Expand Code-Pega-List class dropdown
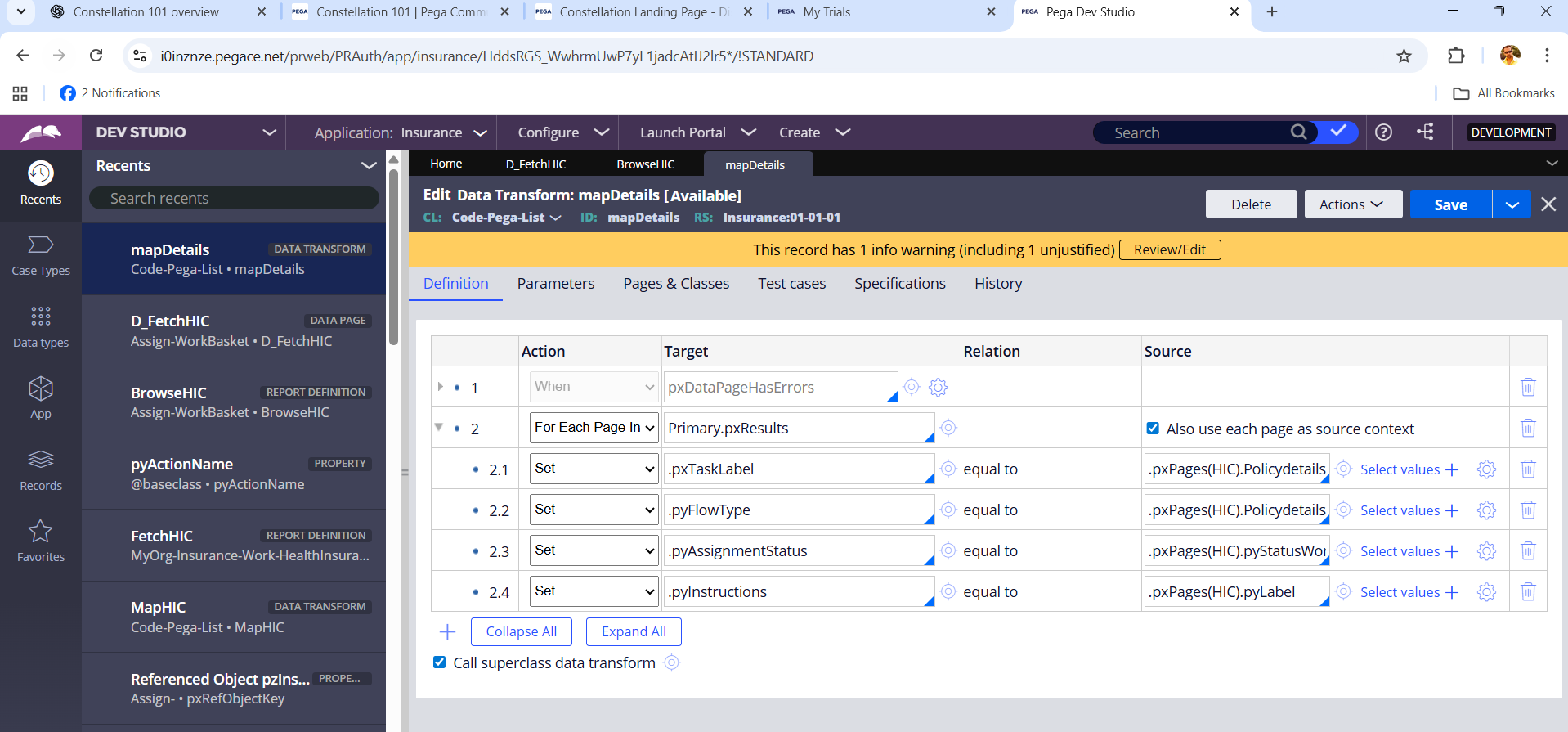The height and width of the screenshot is (732, 1568). (x=555, y=218)
